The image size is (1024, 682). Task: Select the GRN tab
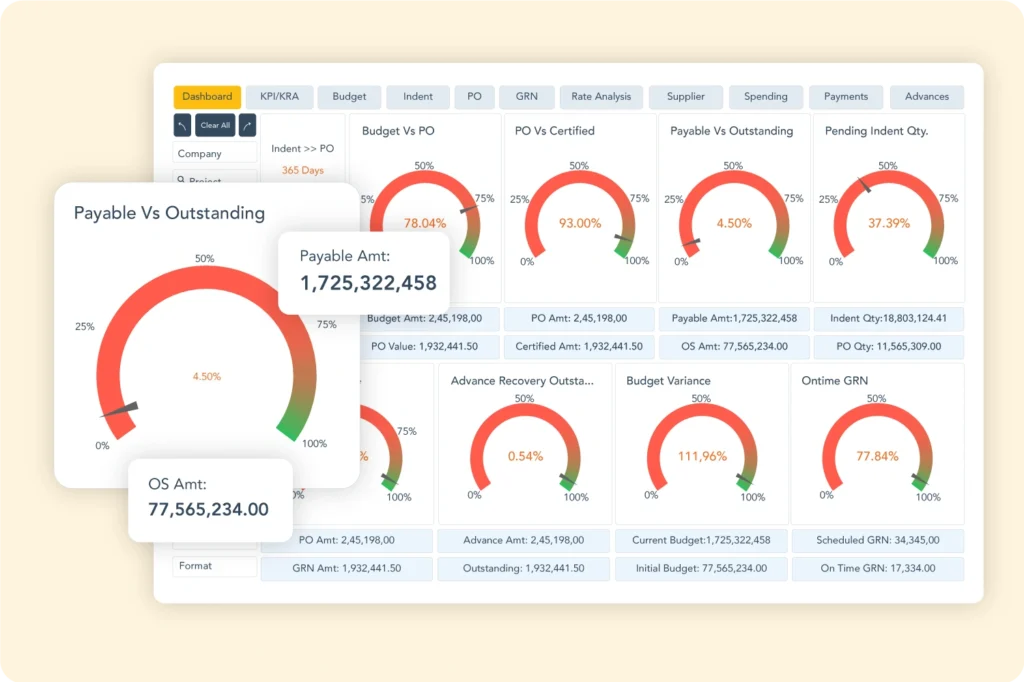click(x=526, y=97)
